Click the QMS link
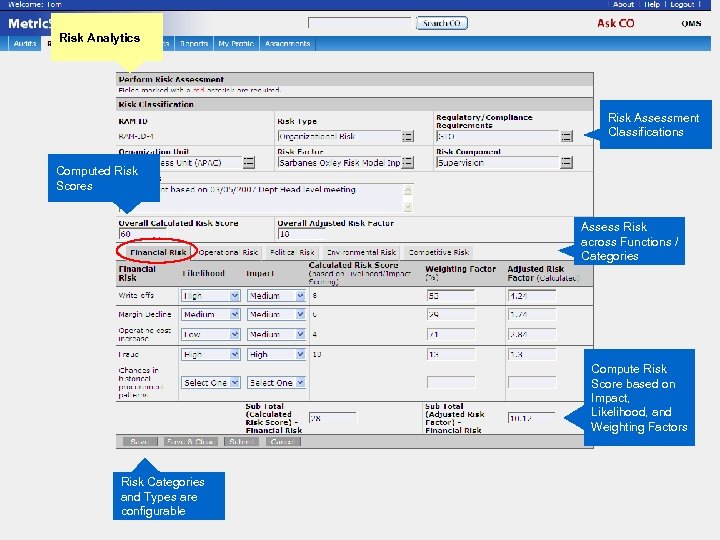 click(x=691, y=23)
